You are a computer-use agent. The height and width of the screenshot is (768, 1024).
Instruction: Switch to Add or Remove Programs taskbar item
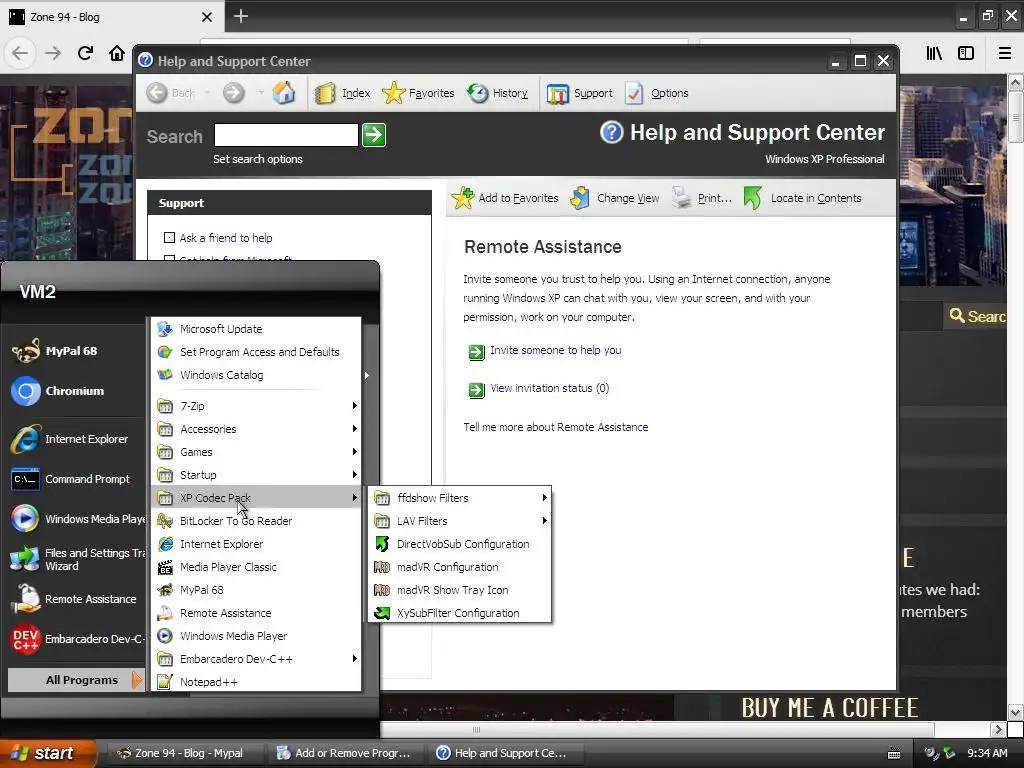click(345, 753)
